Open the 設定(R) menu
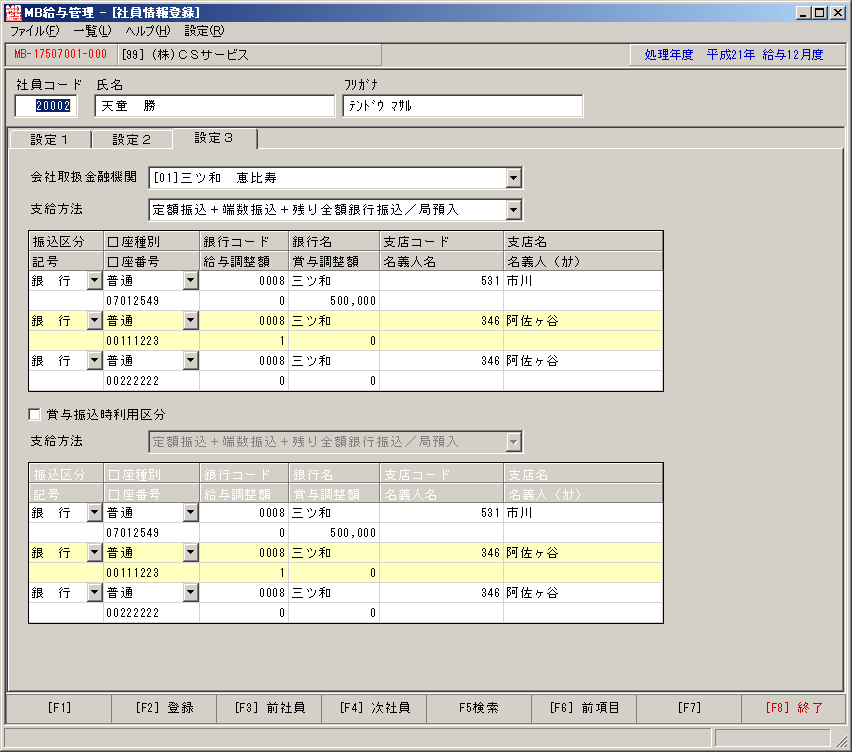Screen dimensions: 852x752 click(x=204, y=31)
